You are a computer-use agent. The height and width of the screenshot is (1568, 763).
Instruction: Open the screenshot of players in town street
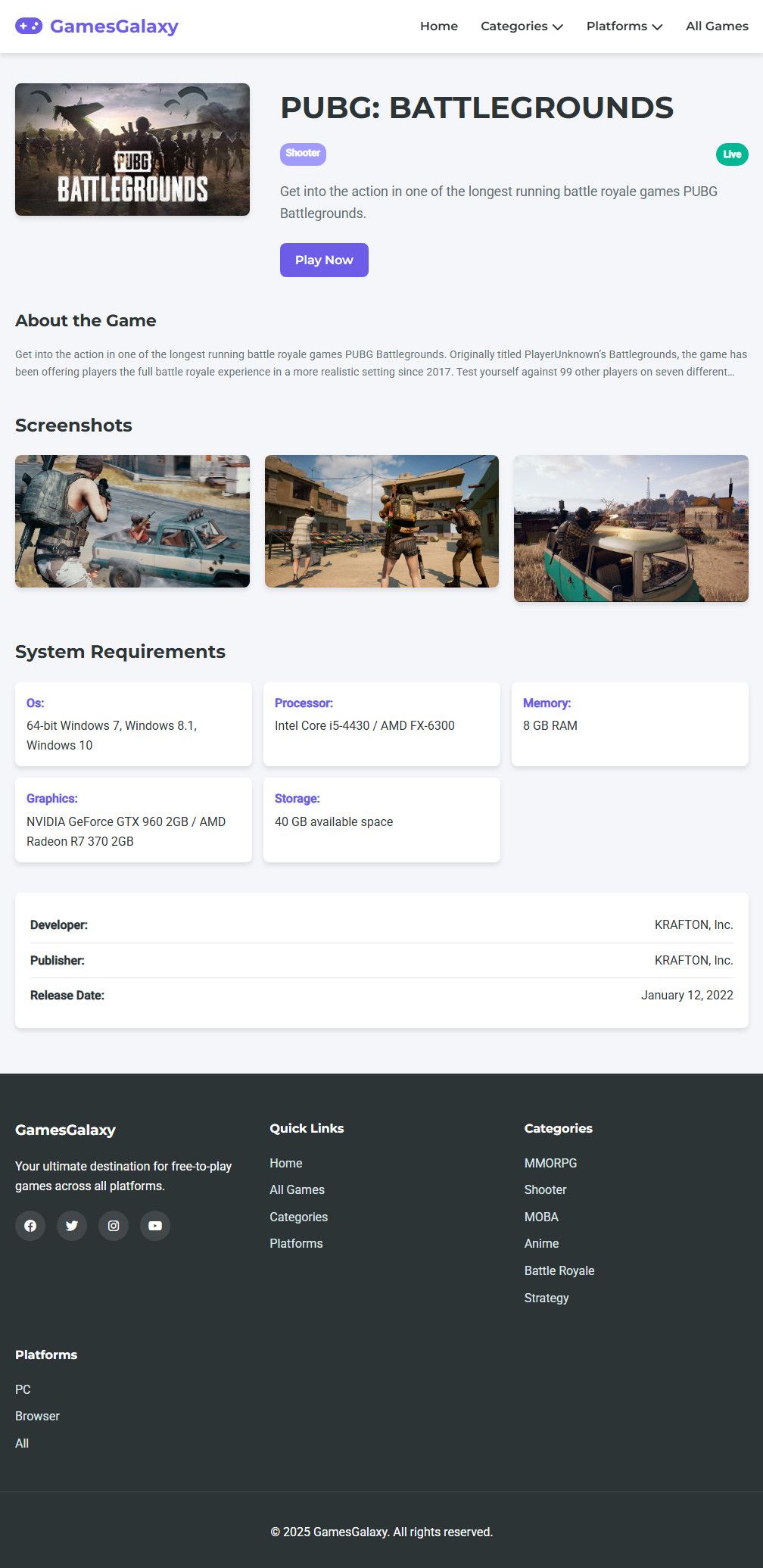[x=381, y=521]
